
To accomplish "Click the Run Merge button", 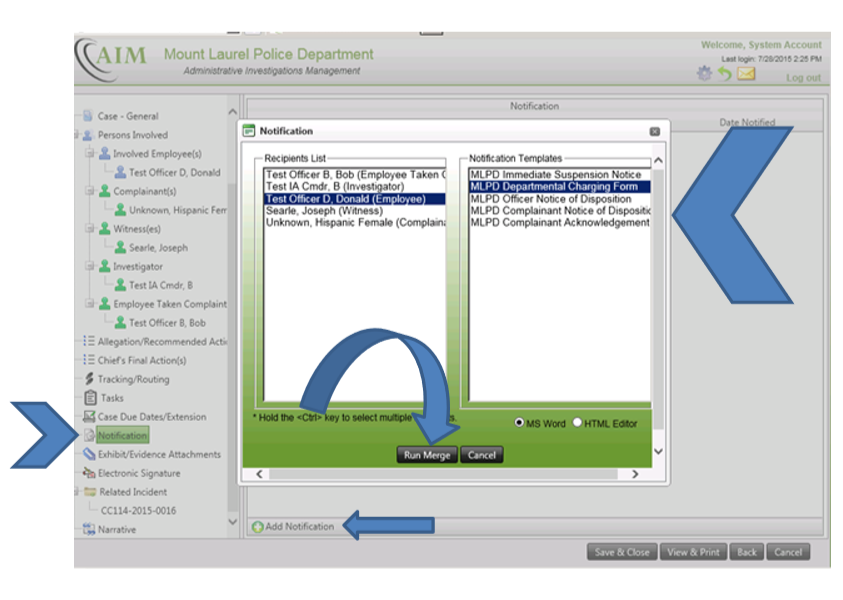I will 427,455.
